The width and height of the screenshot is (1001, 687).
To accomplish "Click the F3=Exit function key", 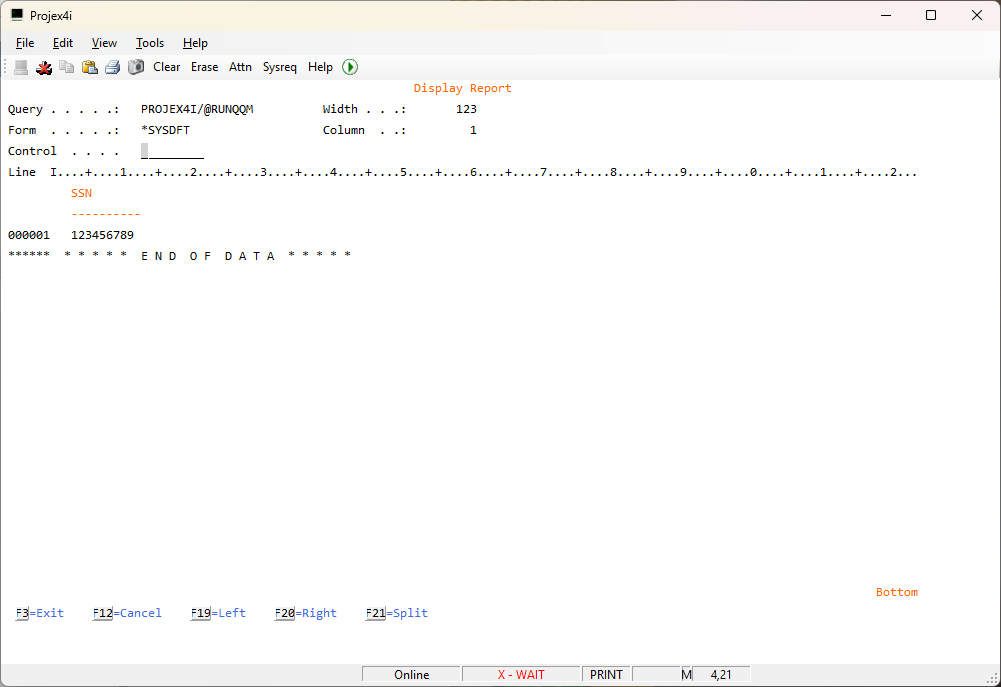I will [40, 613].
